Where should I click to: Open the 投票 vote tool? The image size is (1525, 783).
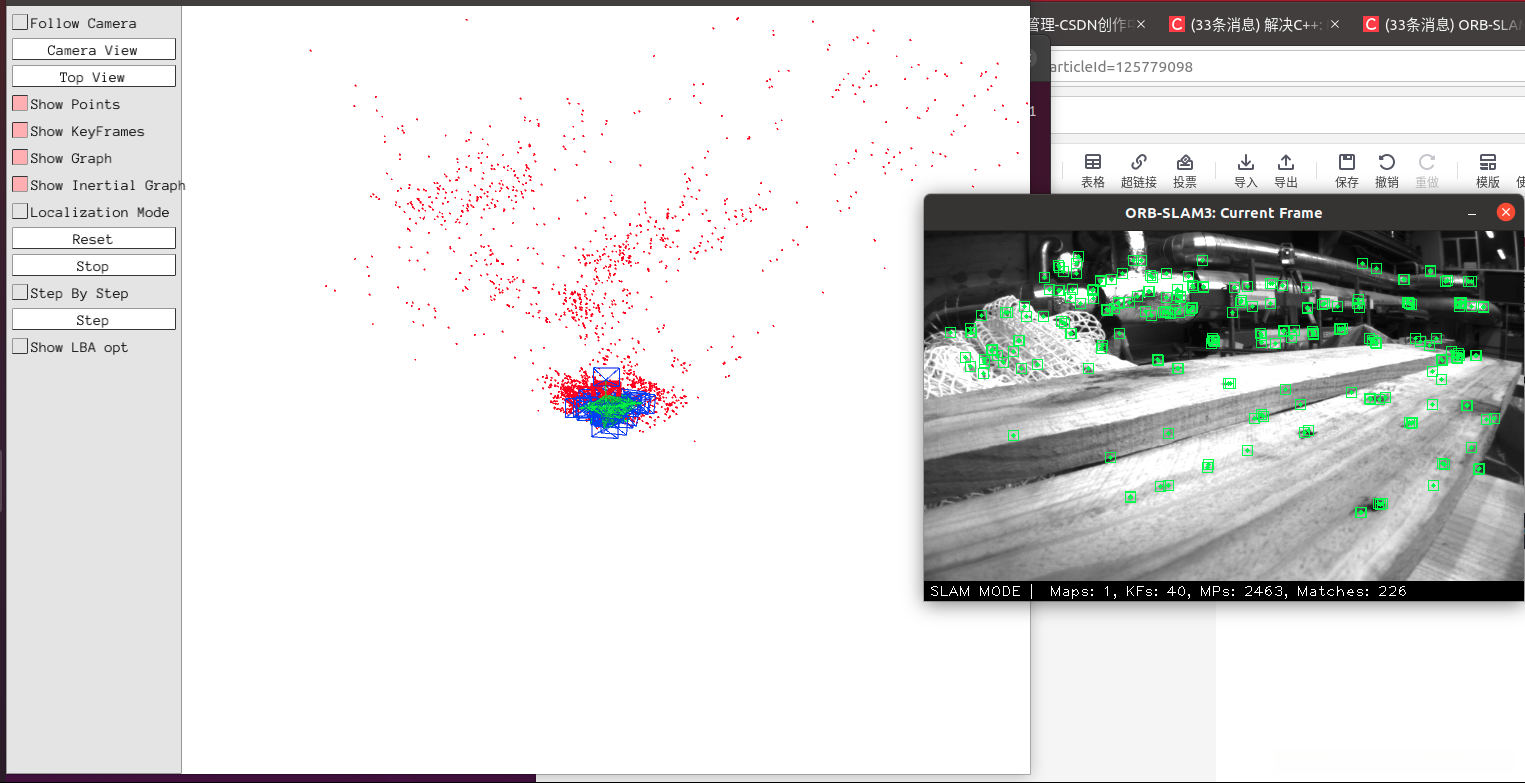click(1185, 171)
